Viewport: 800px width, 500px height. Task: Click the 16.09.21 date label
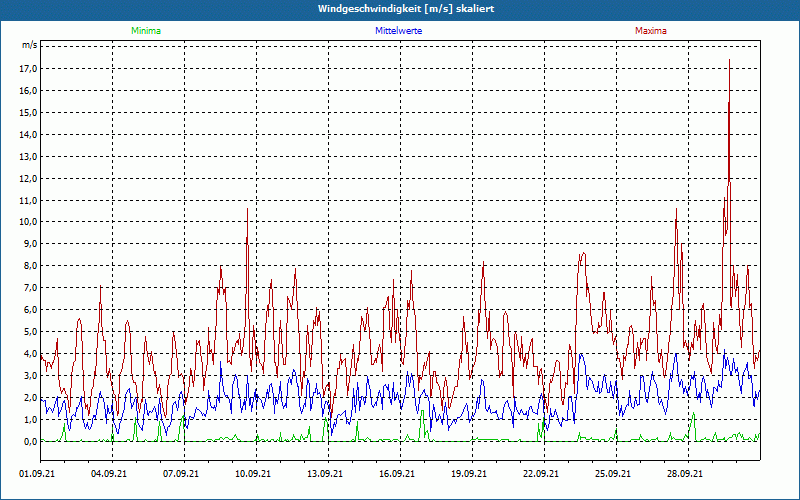[x=396, y=473]
